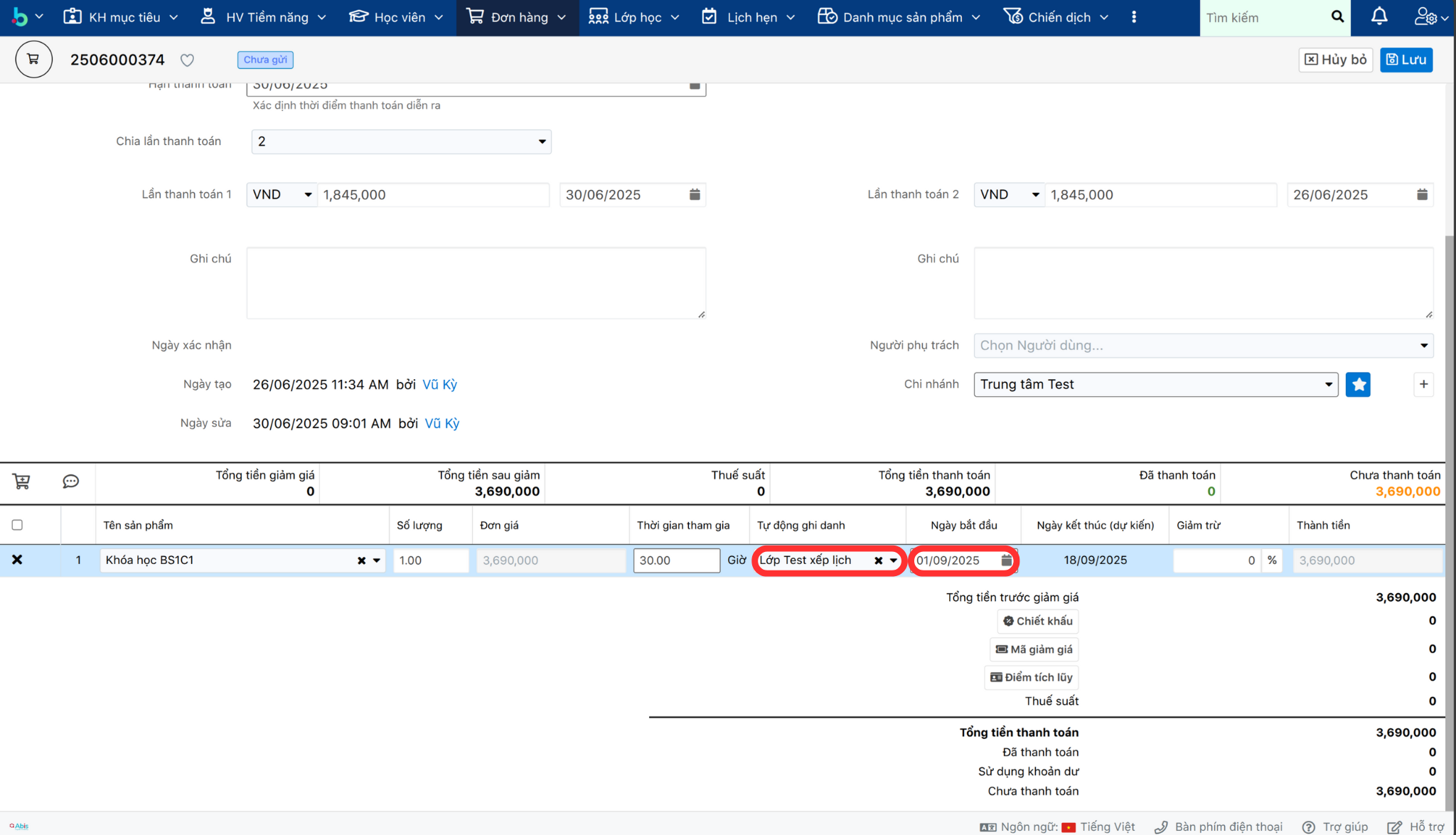Click the heart favorite icon beside order number
This screenshot has height=835, width=1456.
point(187,60)
